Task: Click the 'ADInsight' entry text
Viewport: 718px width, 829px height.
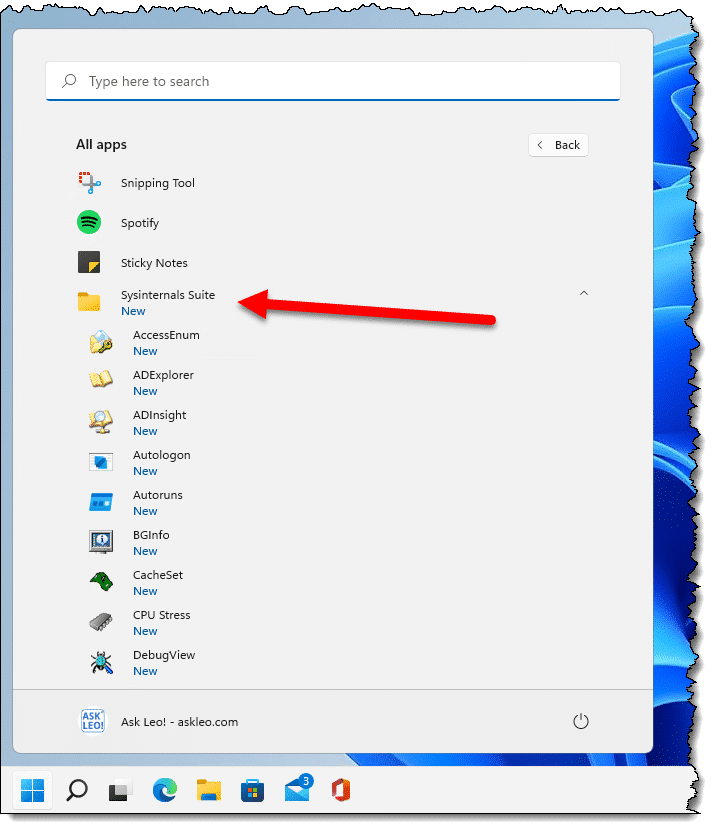Action: (x=159, y=415)
